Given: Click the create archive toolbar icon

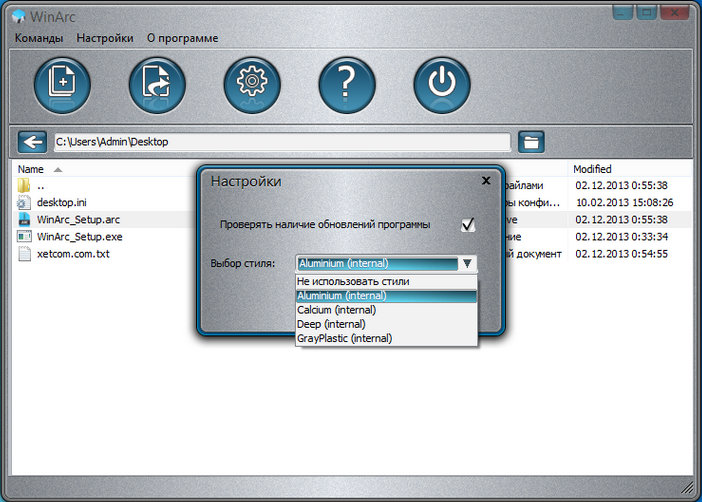Looking at the screenshot, I should 62,85.
